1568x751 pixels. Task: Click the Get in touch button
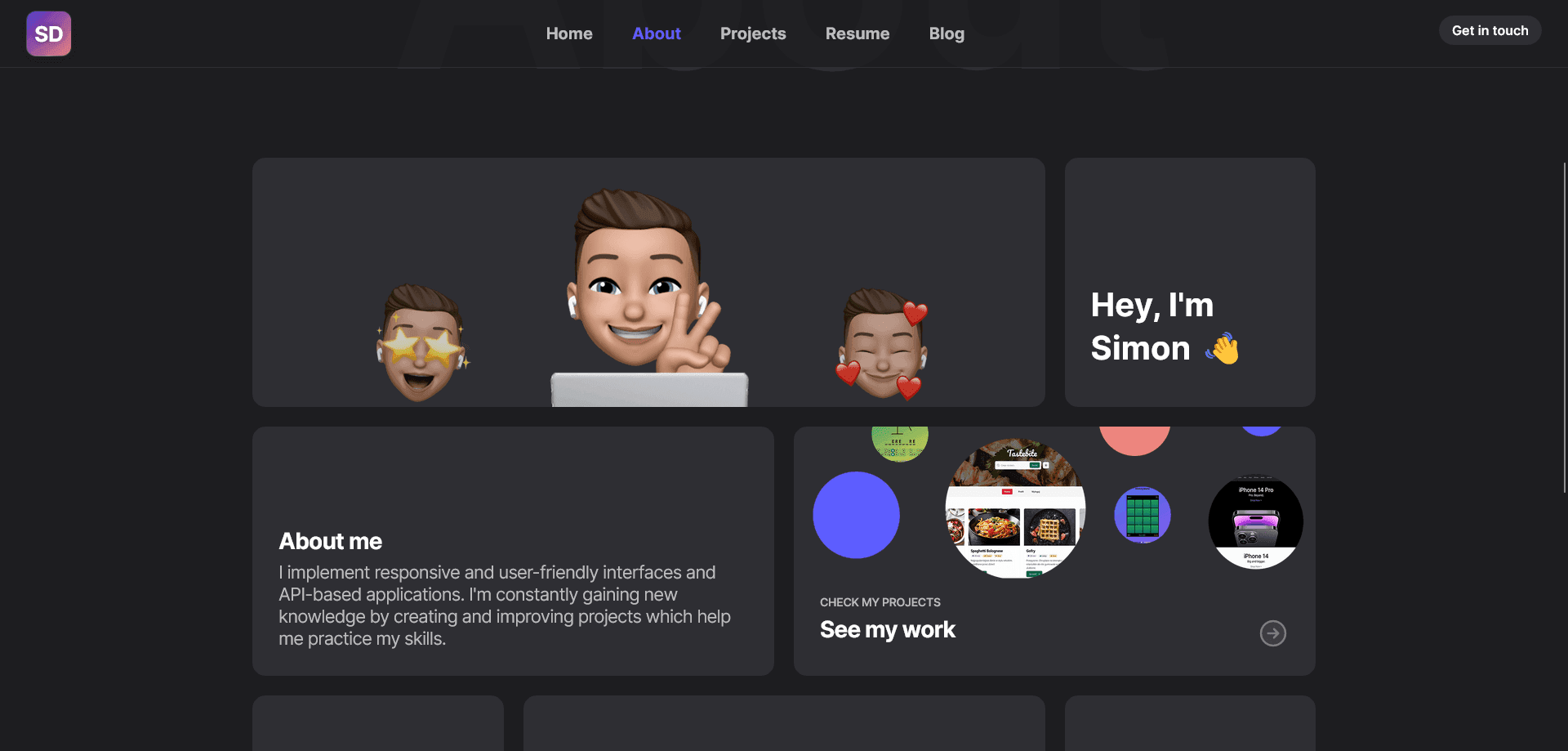(x=1490, y=30)
